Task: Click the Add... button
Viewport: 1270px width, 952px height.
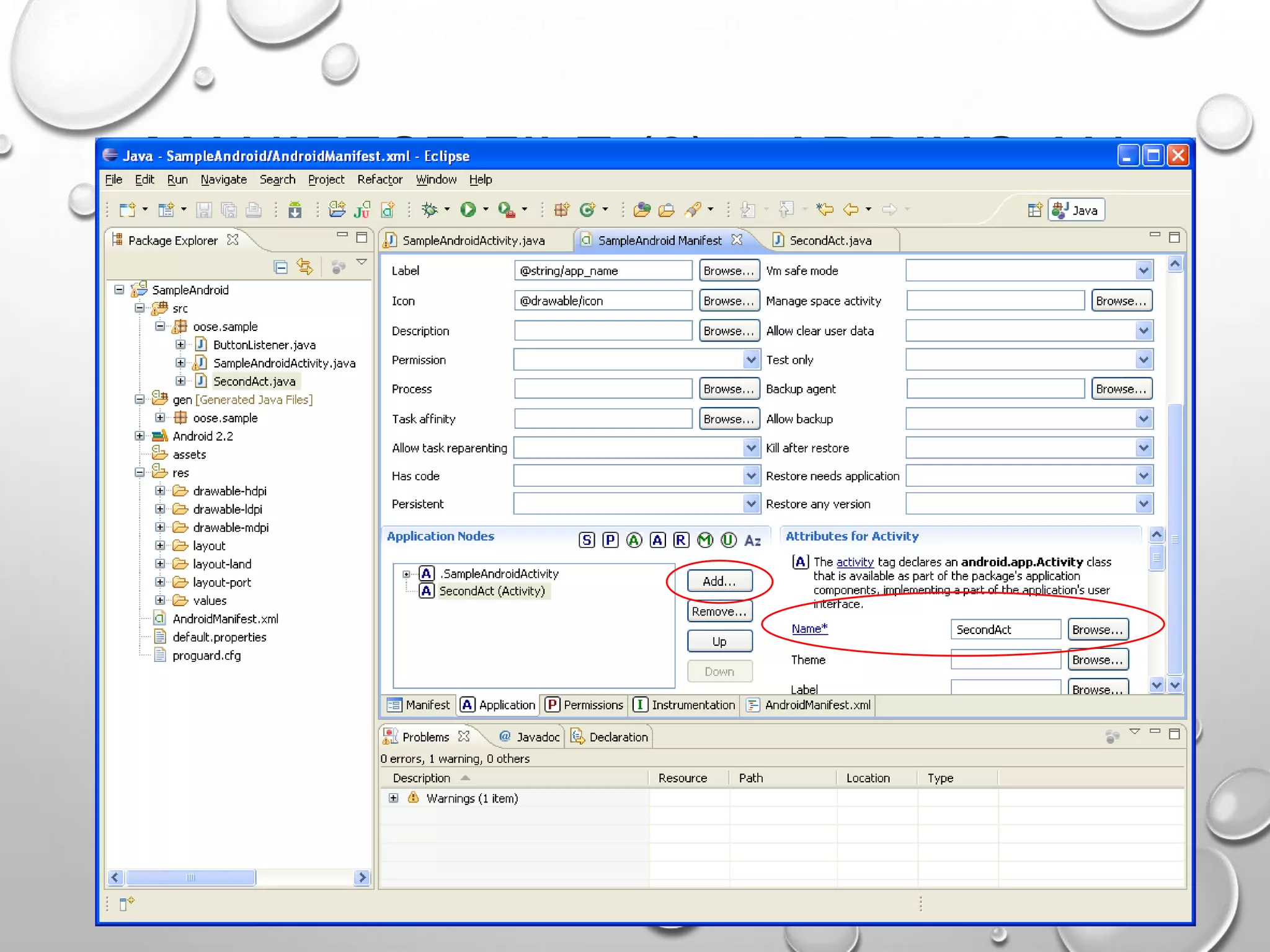Action: [x=719, y=581]
